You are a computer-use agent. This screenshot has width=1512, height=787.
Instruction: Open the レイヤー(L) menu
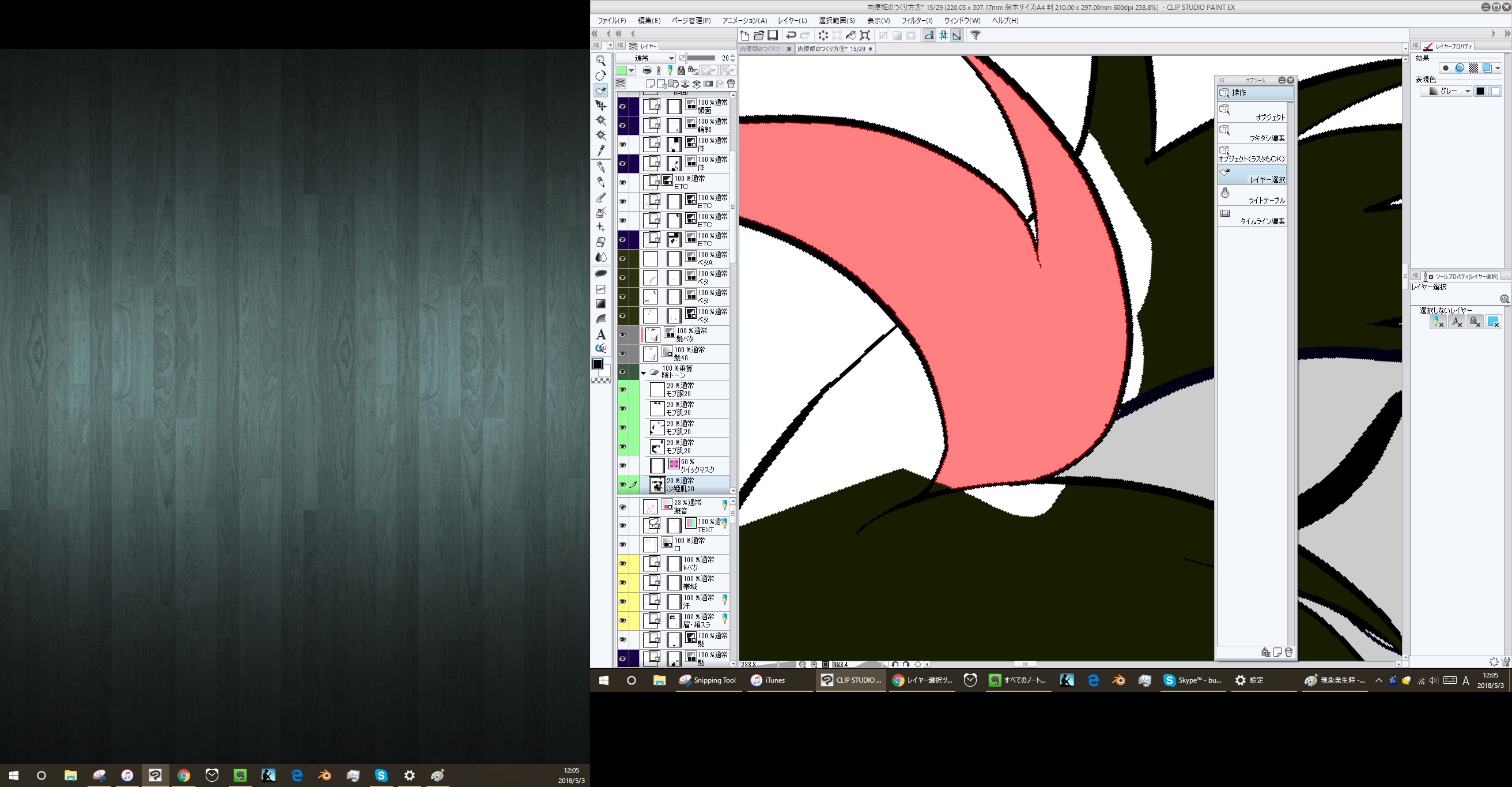[792, 21]
